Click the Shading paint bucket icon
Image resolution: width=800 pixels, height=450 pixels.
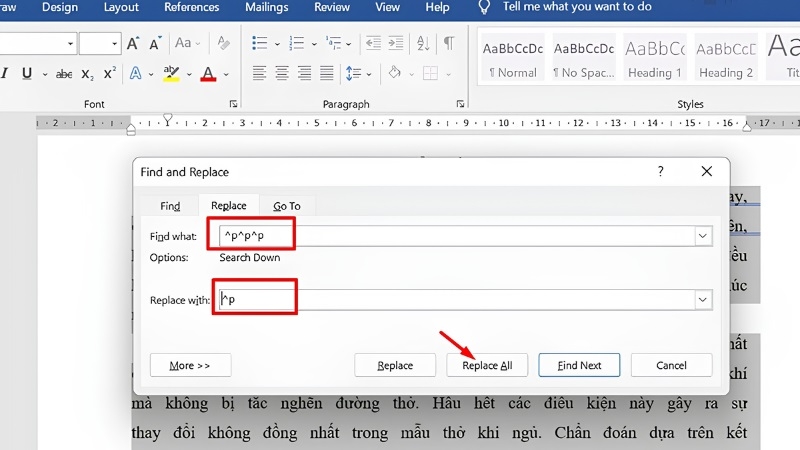[x=394, y=73]
